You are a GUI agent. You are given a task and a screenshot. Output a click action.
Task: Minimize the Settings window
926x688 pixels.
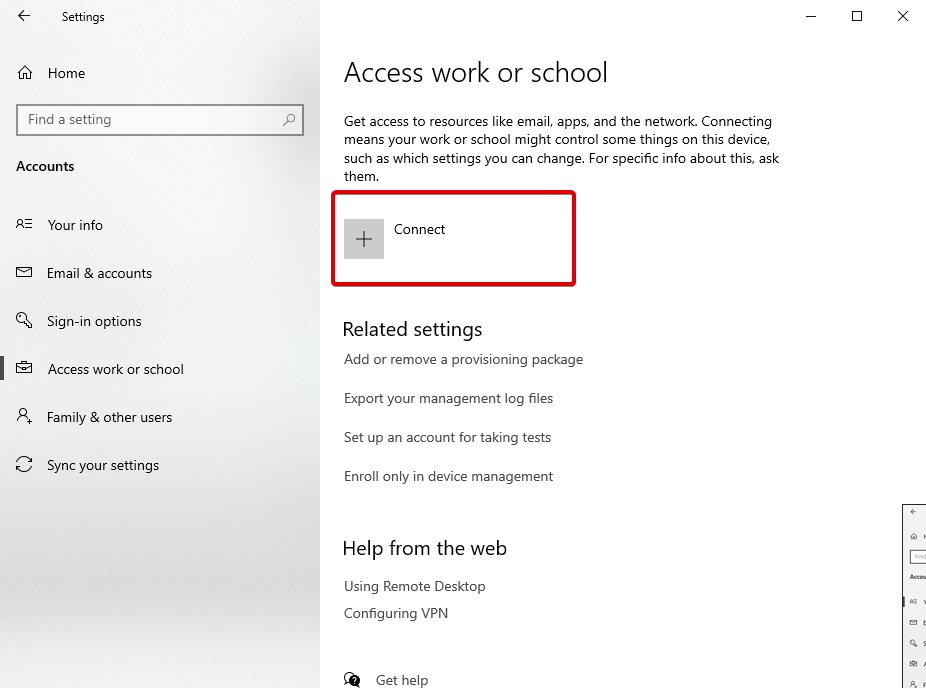click(x=811, y=16)
